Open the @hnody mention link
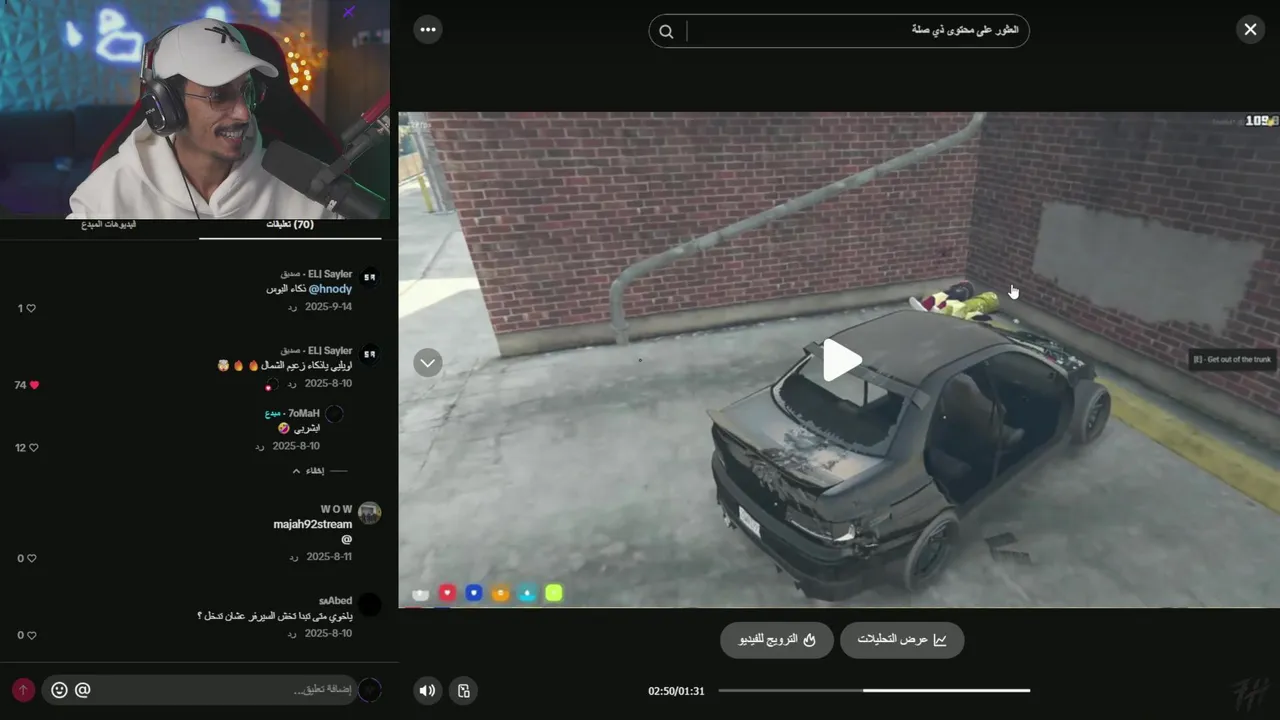The width and height of the screenshot is (1280, 720). tap(330, 289)
